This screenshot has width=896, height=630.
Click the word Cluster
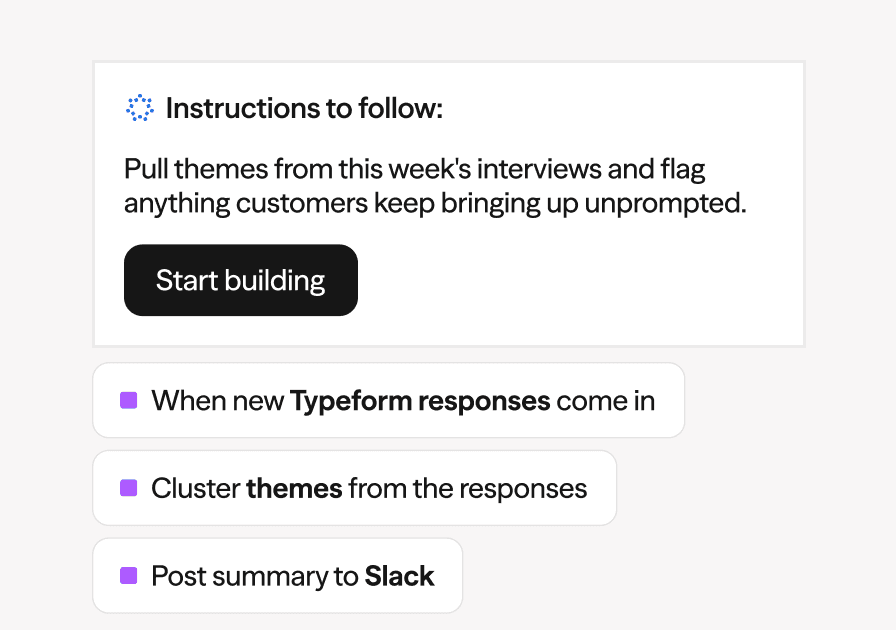click(x=195, y=489)
